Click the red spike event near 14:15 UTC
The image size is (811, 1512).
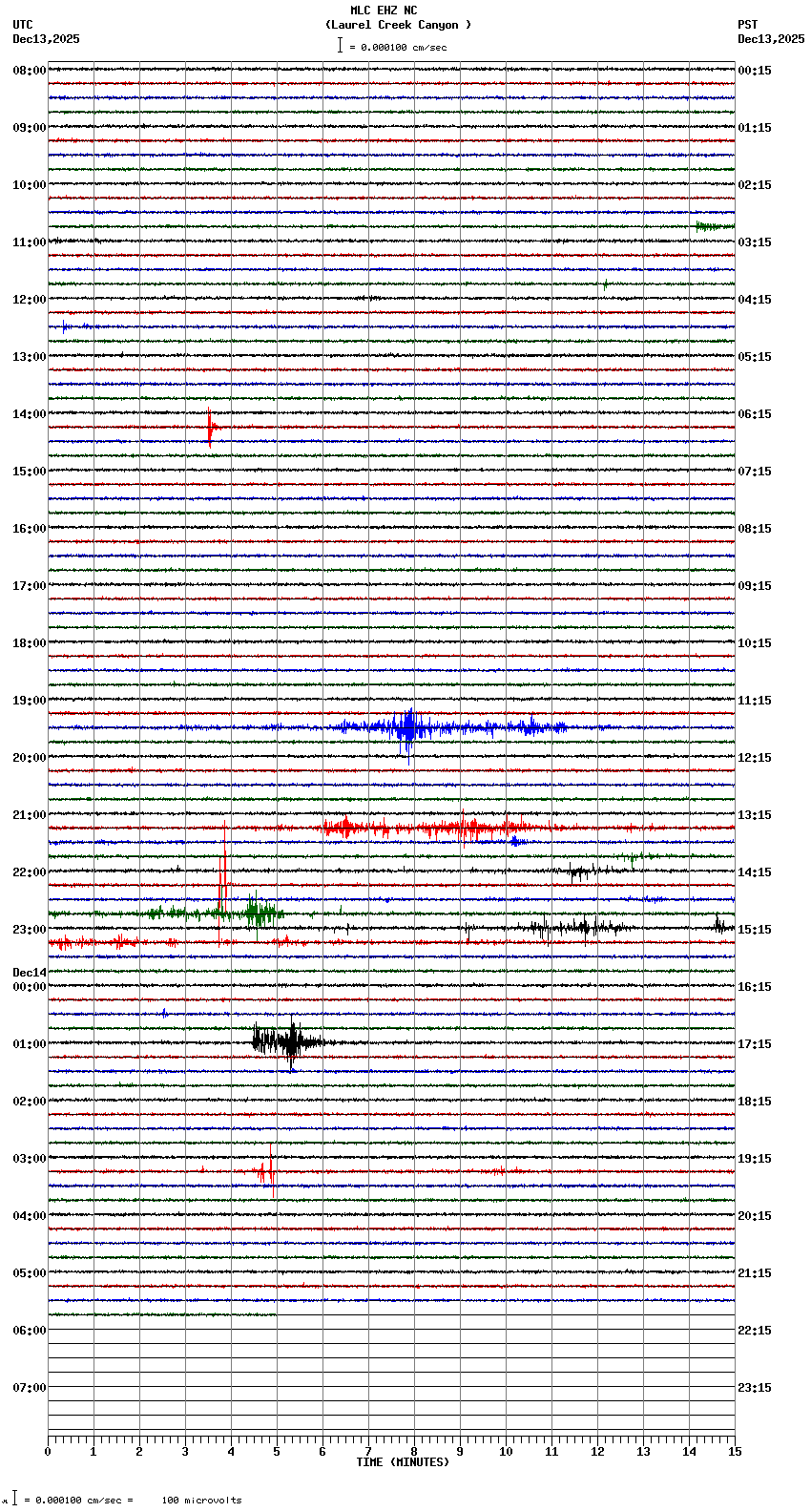pyautogui.click(x=211, y=427)
